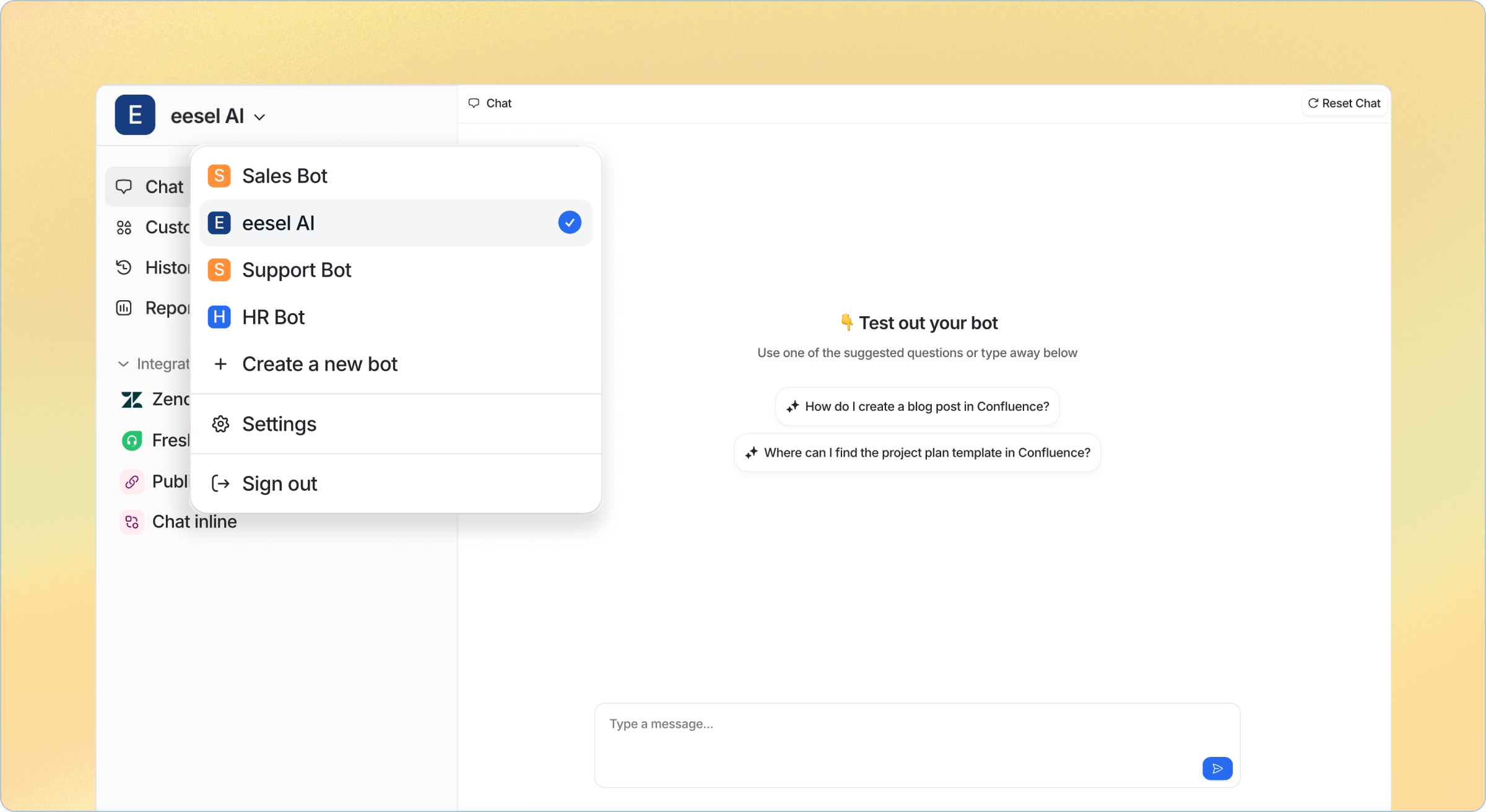Click sparkle icon on blog post suggestion
Image resolution: width=1486 pixels, height=812 pixels.
tap(793, 407)
